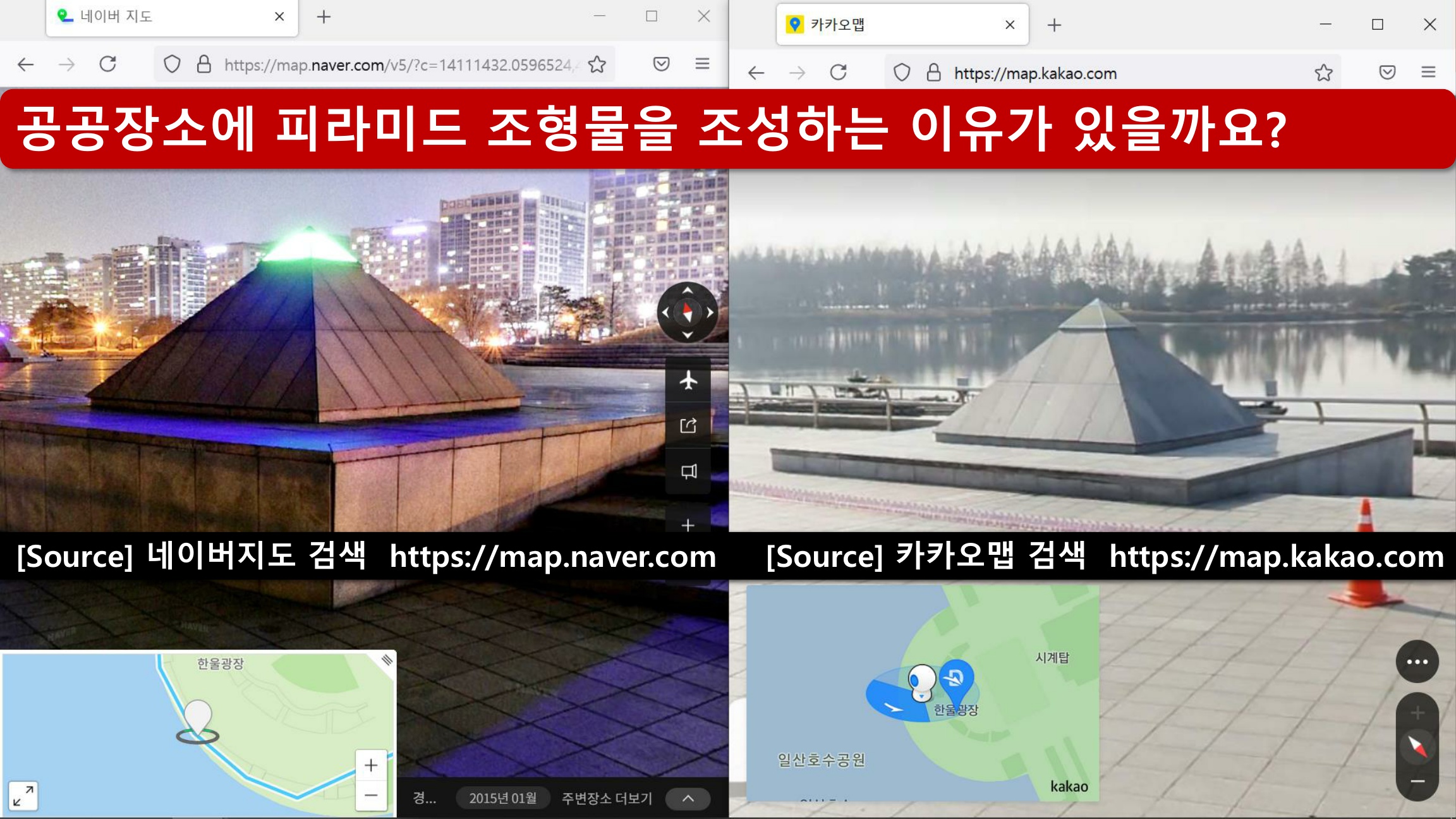Rotate Naver street view down with compass arrow
Viewport: 1456px width, 819px height.
688,335
